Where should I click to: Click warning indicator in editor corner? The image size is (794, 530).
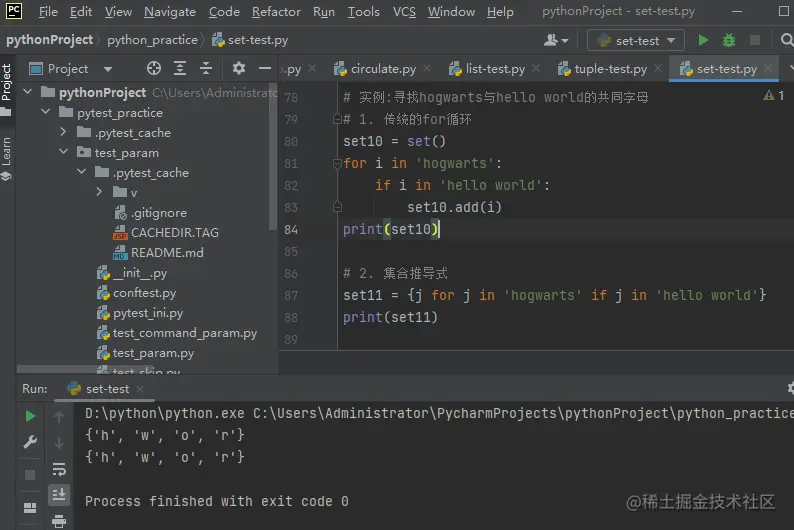[x=774, y=95]
